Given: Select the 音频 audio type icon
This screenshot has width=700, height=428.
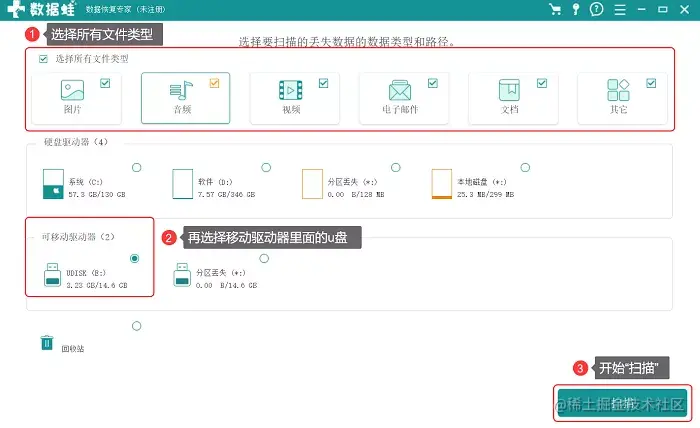Looking at the screenshot, I should pyautogui.click(x=181, y=91).
